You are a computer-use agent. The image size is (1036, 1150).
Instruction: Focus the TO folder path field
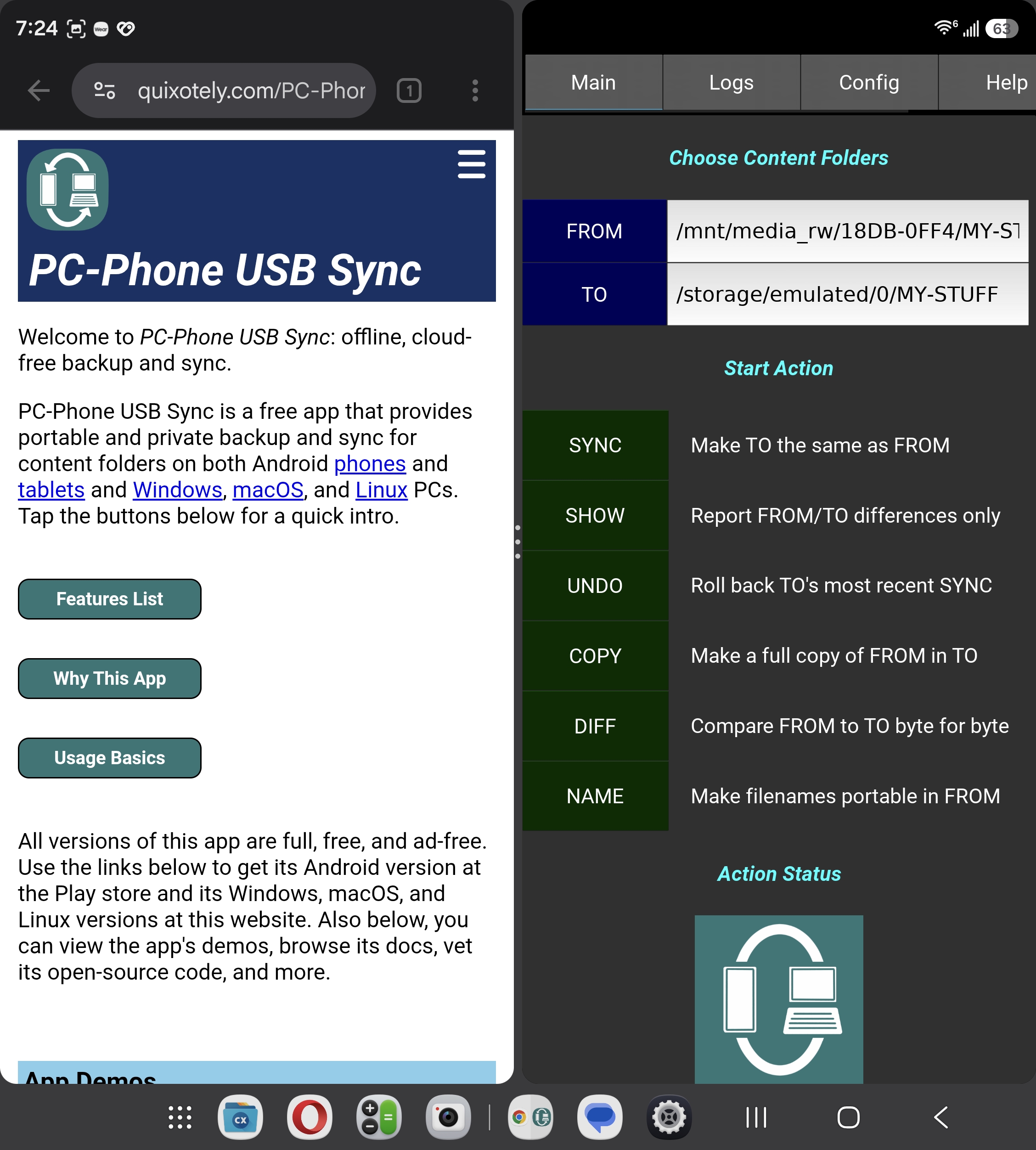point(848,294)
